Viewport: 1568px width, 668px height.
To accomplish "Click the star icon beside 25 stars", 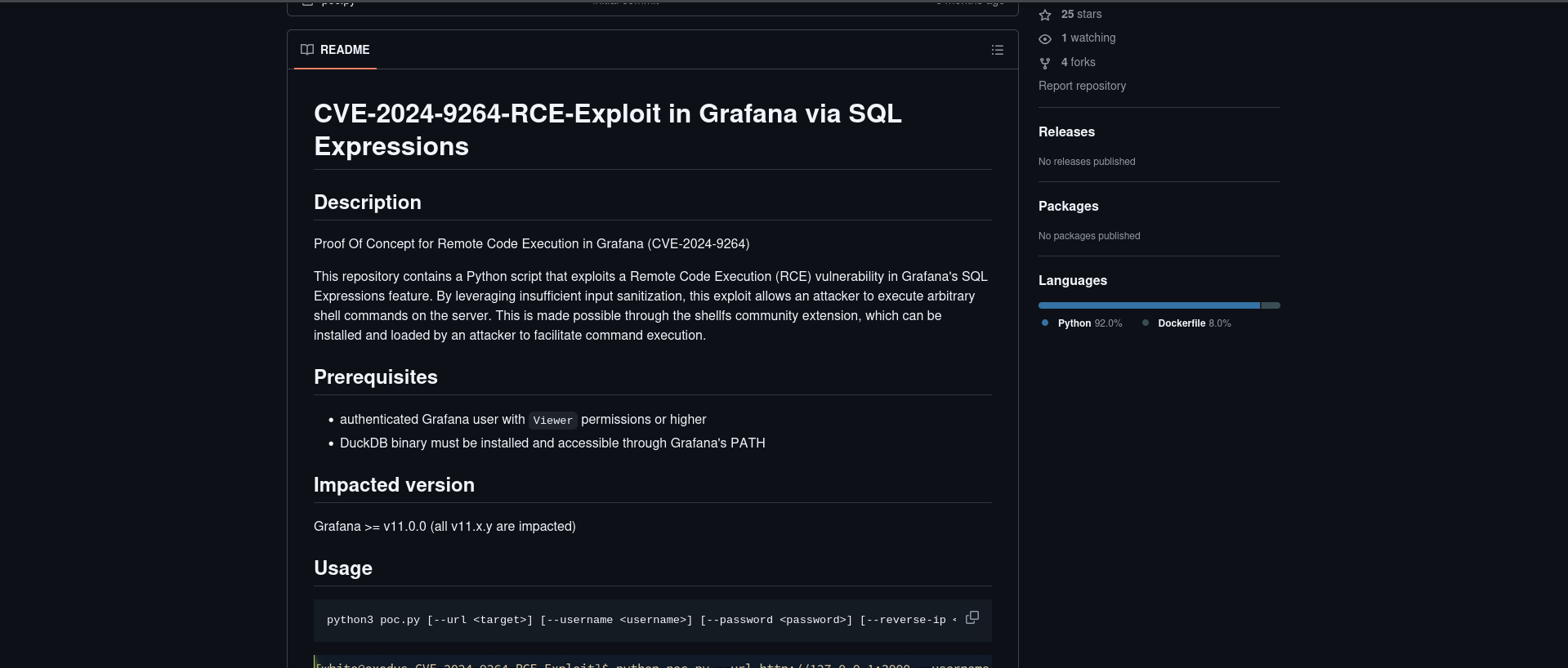I will pyautogui.click(x=1045, y=15).
